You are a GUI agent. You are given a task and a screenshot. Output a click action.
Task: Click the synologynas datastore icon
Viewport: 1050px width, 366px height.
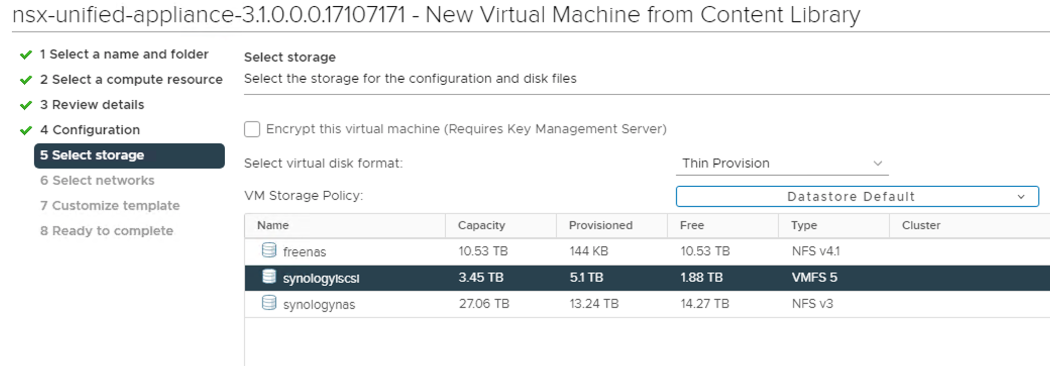click(x=269, y=304)
